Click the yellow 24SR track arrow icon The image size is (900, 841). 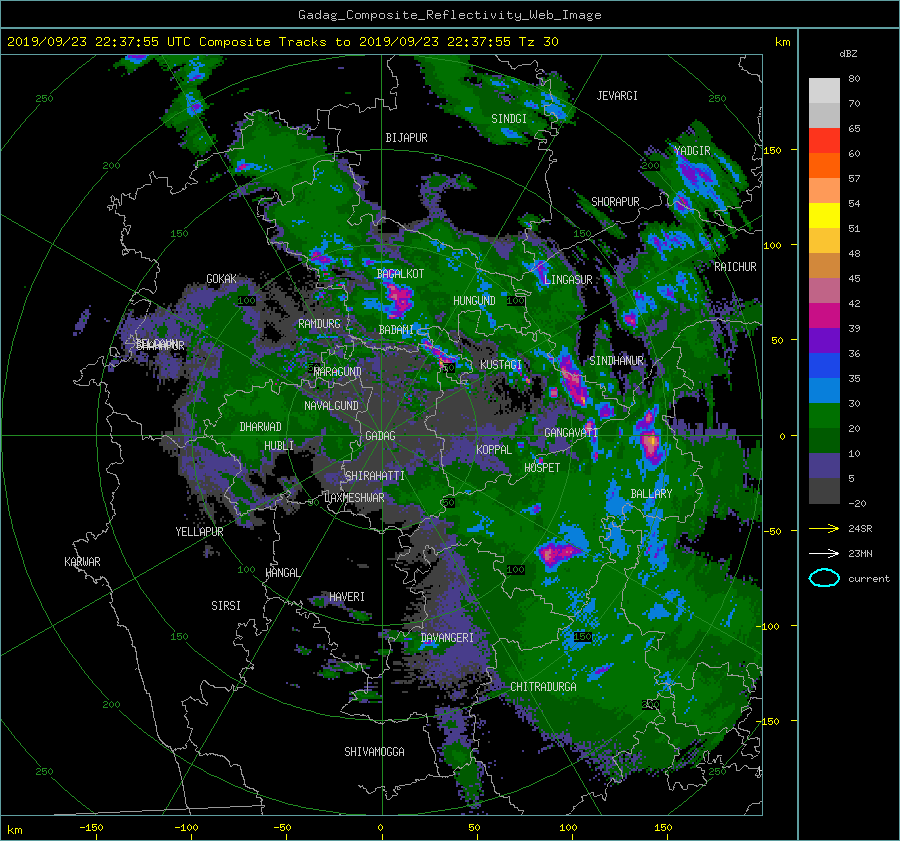tap(824, 528)
